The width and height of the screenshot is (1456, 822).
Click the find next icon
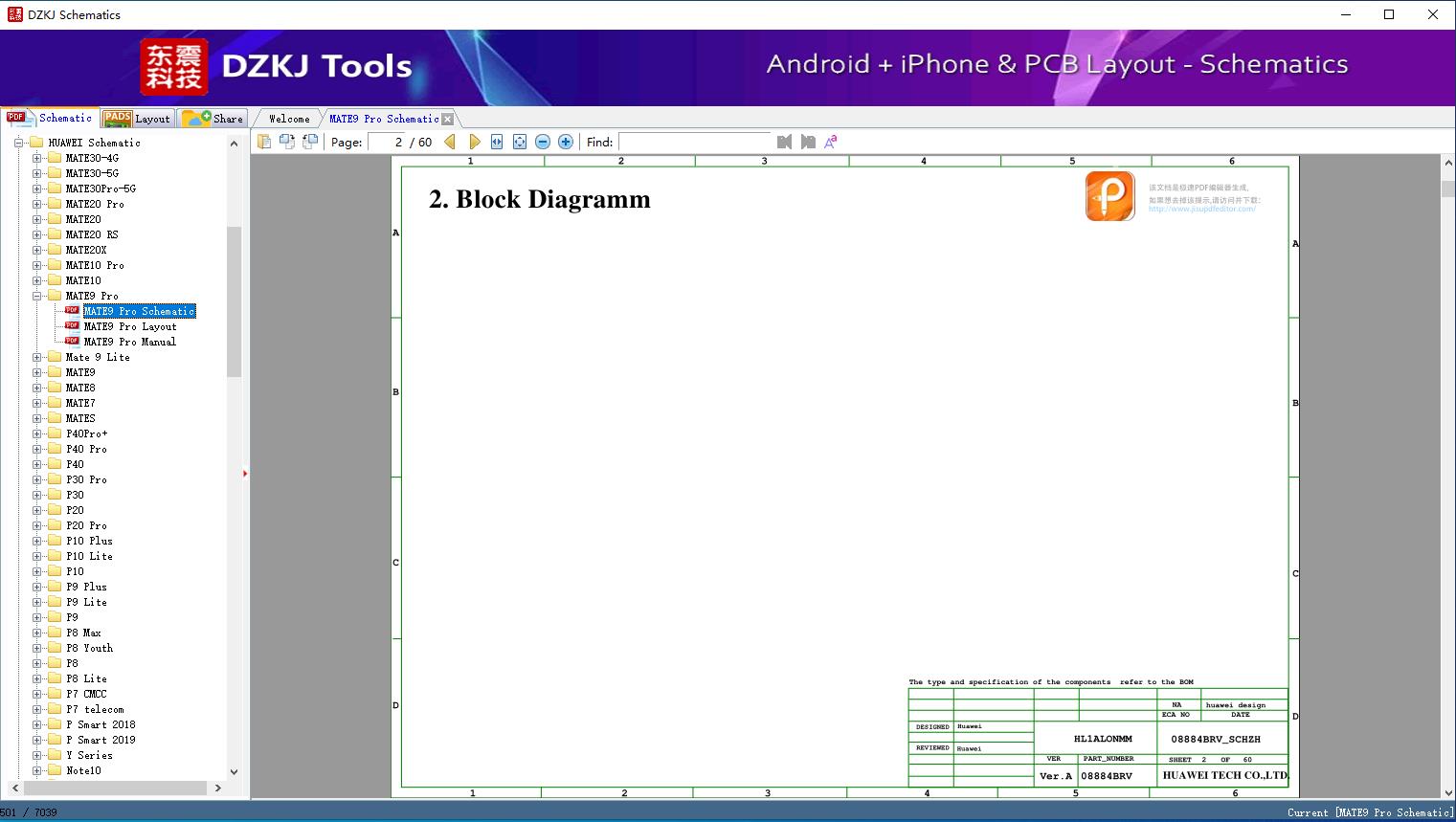tap(808, 142)
